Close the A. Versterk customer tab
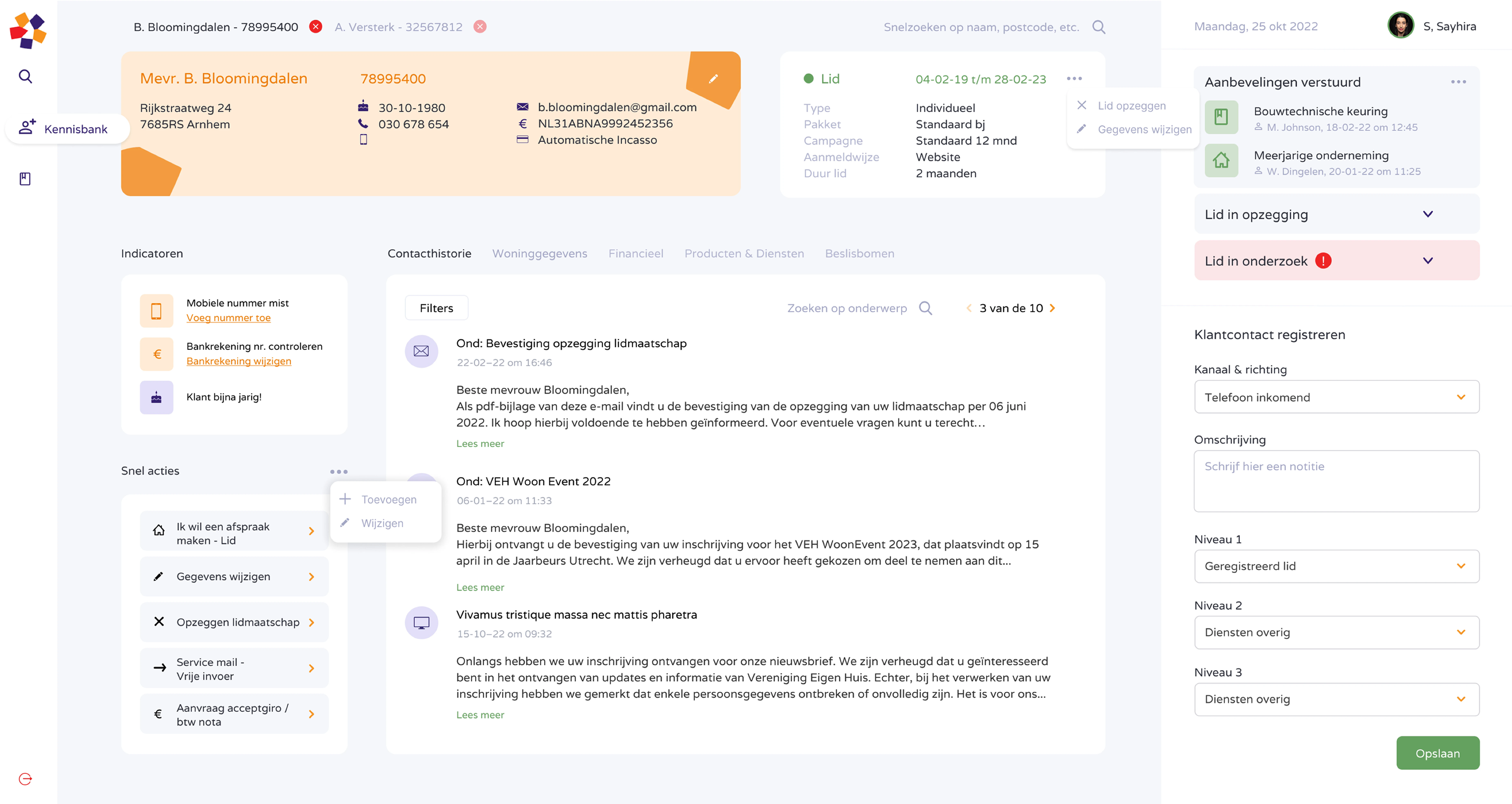Screen dimensions: 1512x804 pos(480,27)
